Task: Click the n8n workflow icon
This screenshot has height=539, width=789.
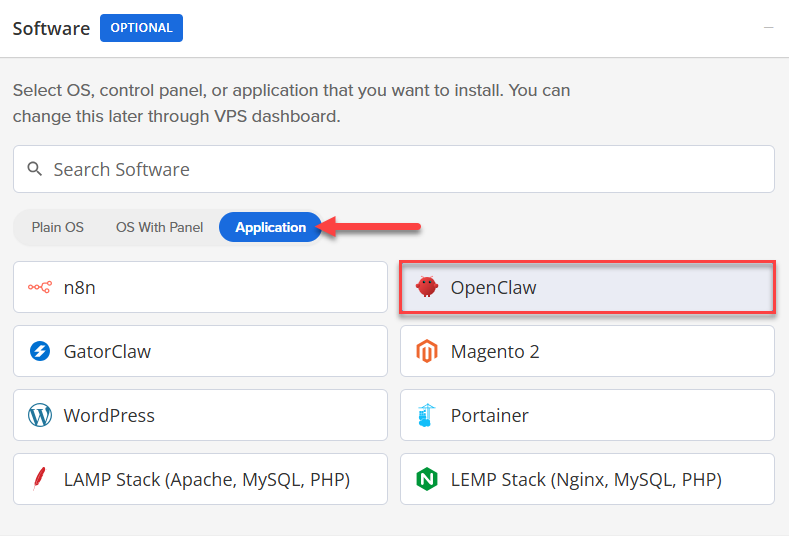Action: pyautogui.click(x=40, y=287)
